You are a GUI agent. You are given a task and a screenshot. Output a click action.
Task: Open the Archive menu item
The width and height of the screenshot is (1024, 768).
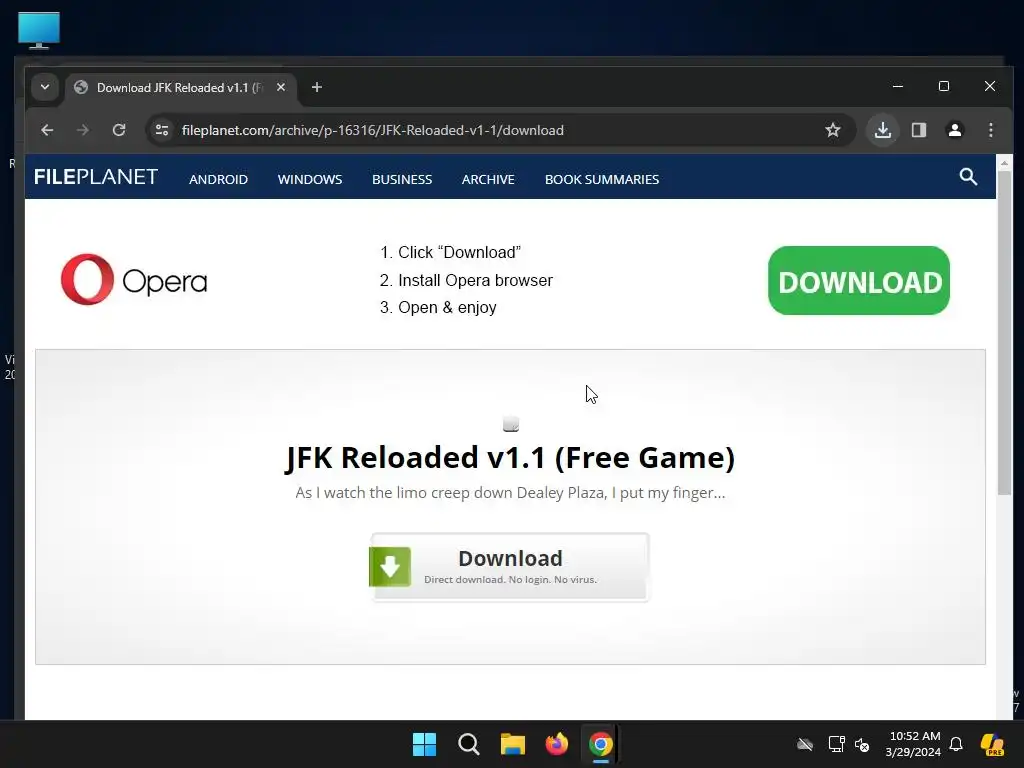(488, 179)
